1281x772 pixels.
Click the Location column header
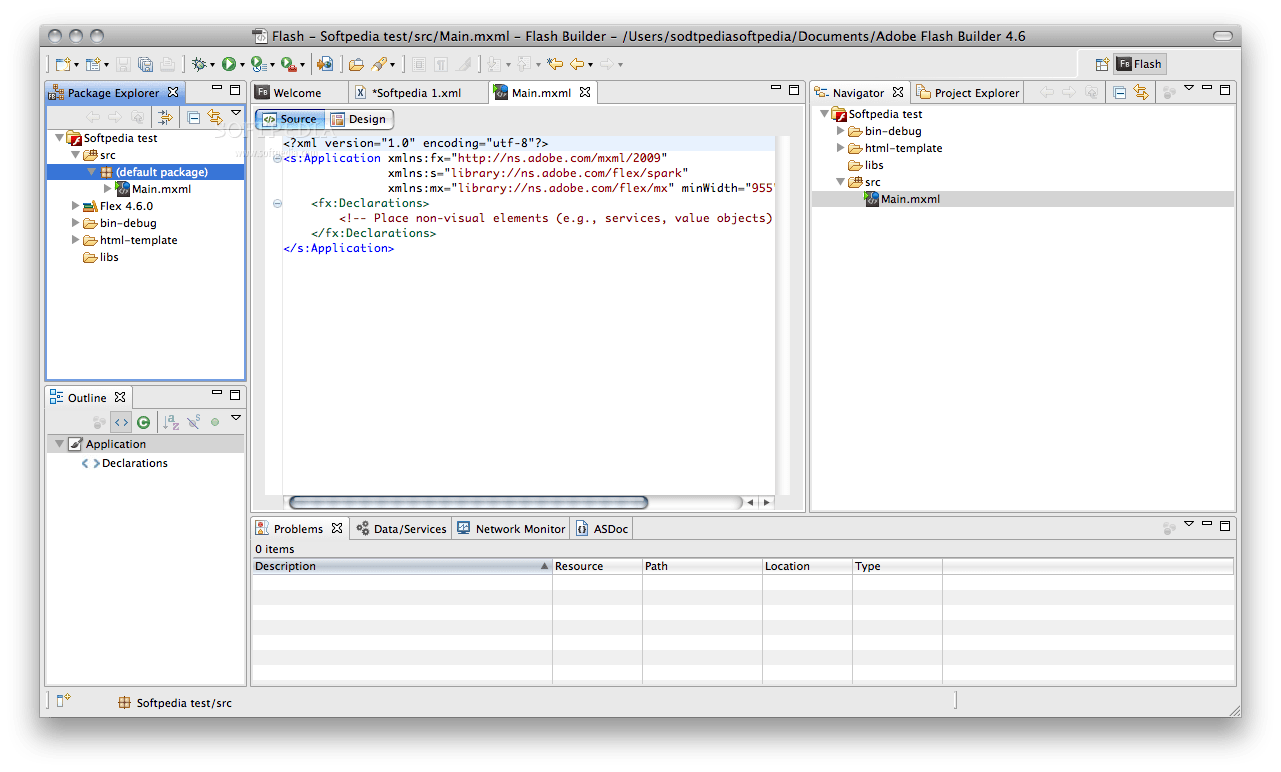(807, 566)
